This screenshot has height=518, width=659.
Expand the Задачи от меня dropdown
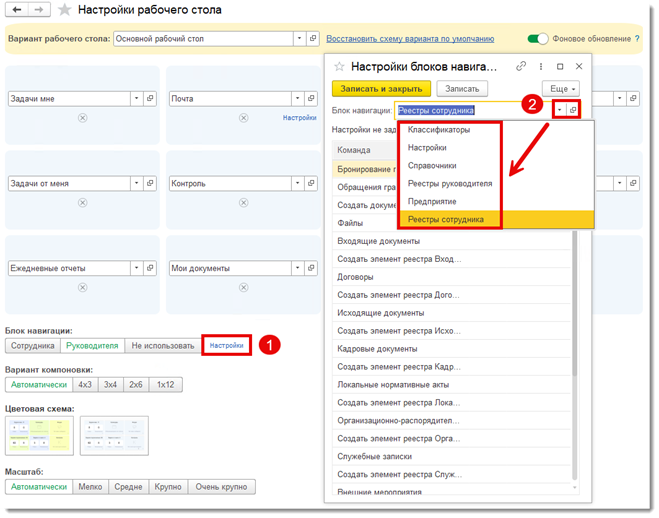[137, 184]
